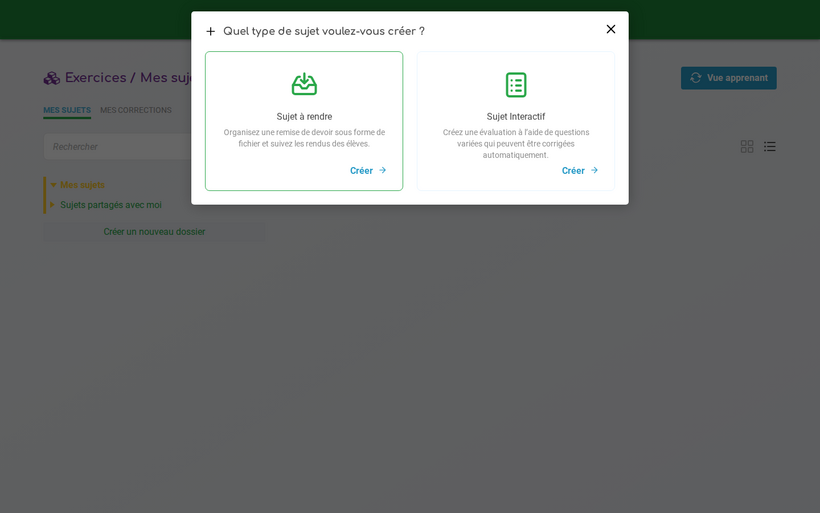
Task: Select Sujets partagés avec moi item
Action: [x=111, y=205]
